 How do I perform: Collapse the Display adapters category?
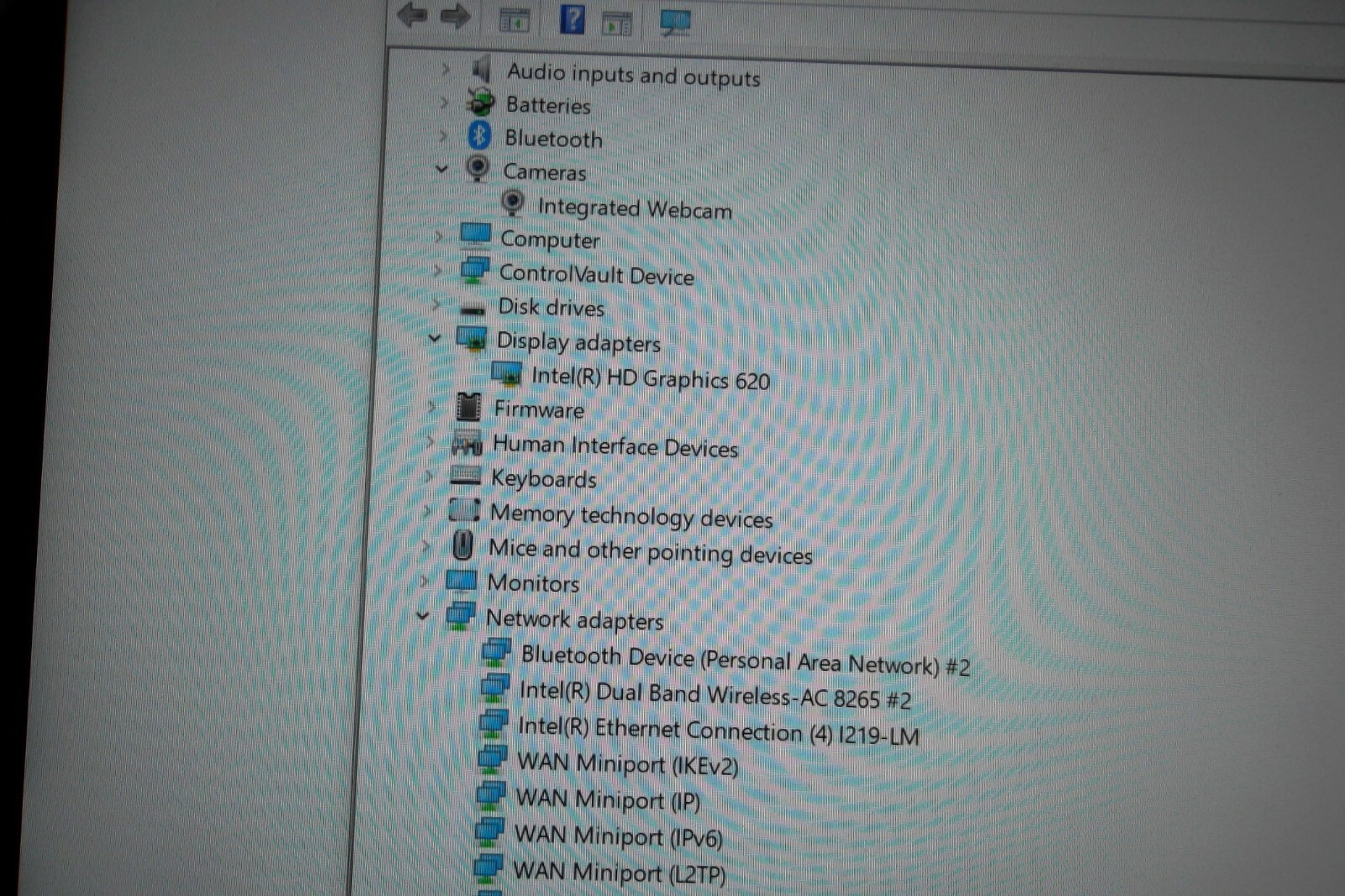(435, 338)
